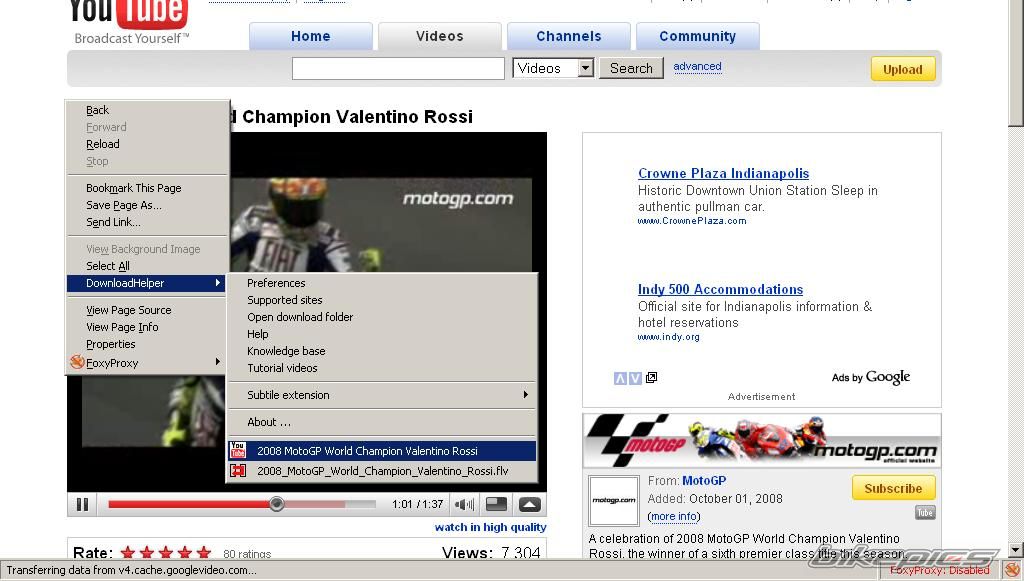Click the small Tube icon under Subscribe
1024x581 pixels.
pos(925,512)
